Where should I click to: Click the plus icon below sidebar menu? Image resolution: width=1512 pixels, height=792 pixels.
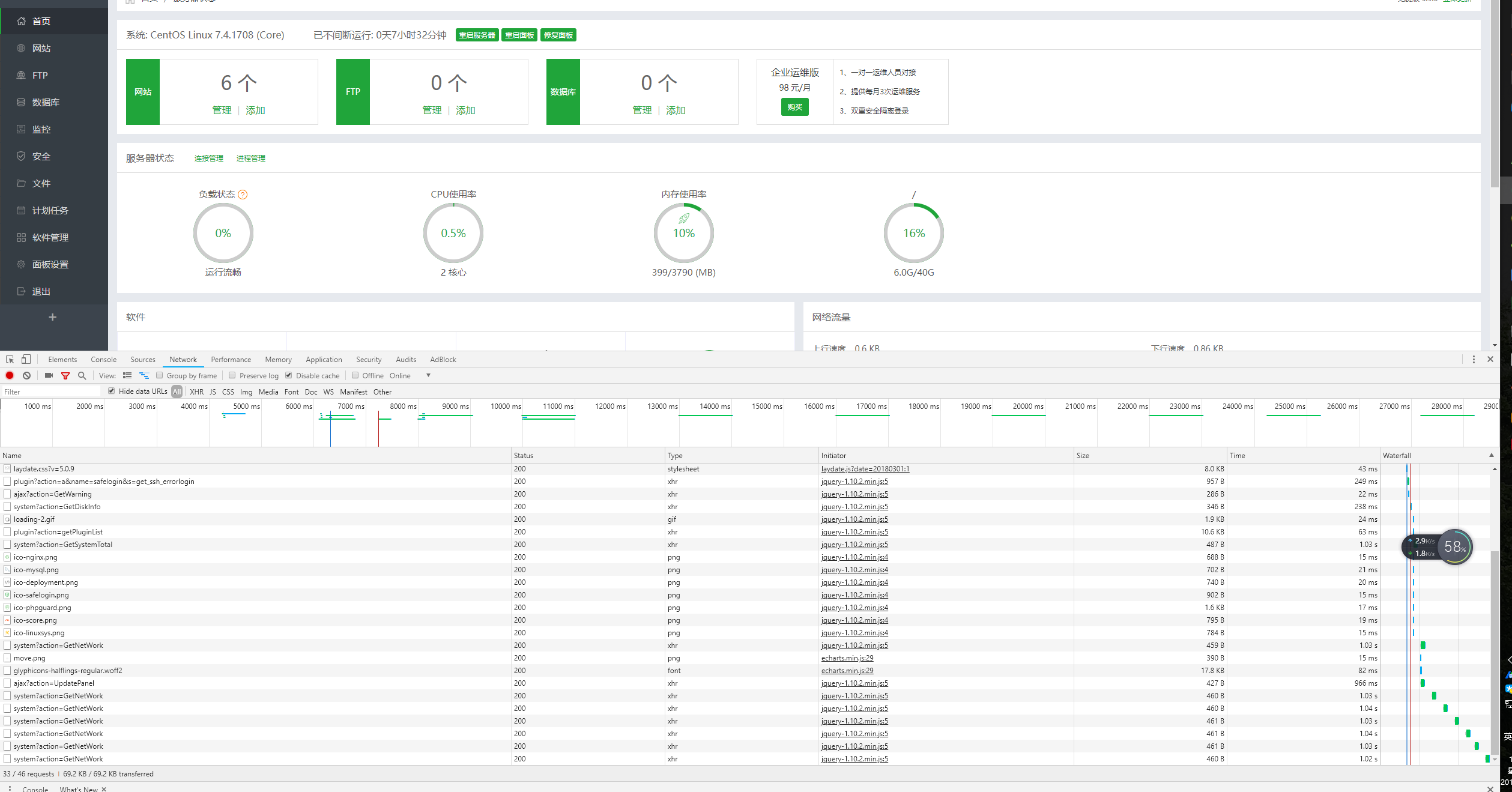pyautogui.click(x=53, y=317)
